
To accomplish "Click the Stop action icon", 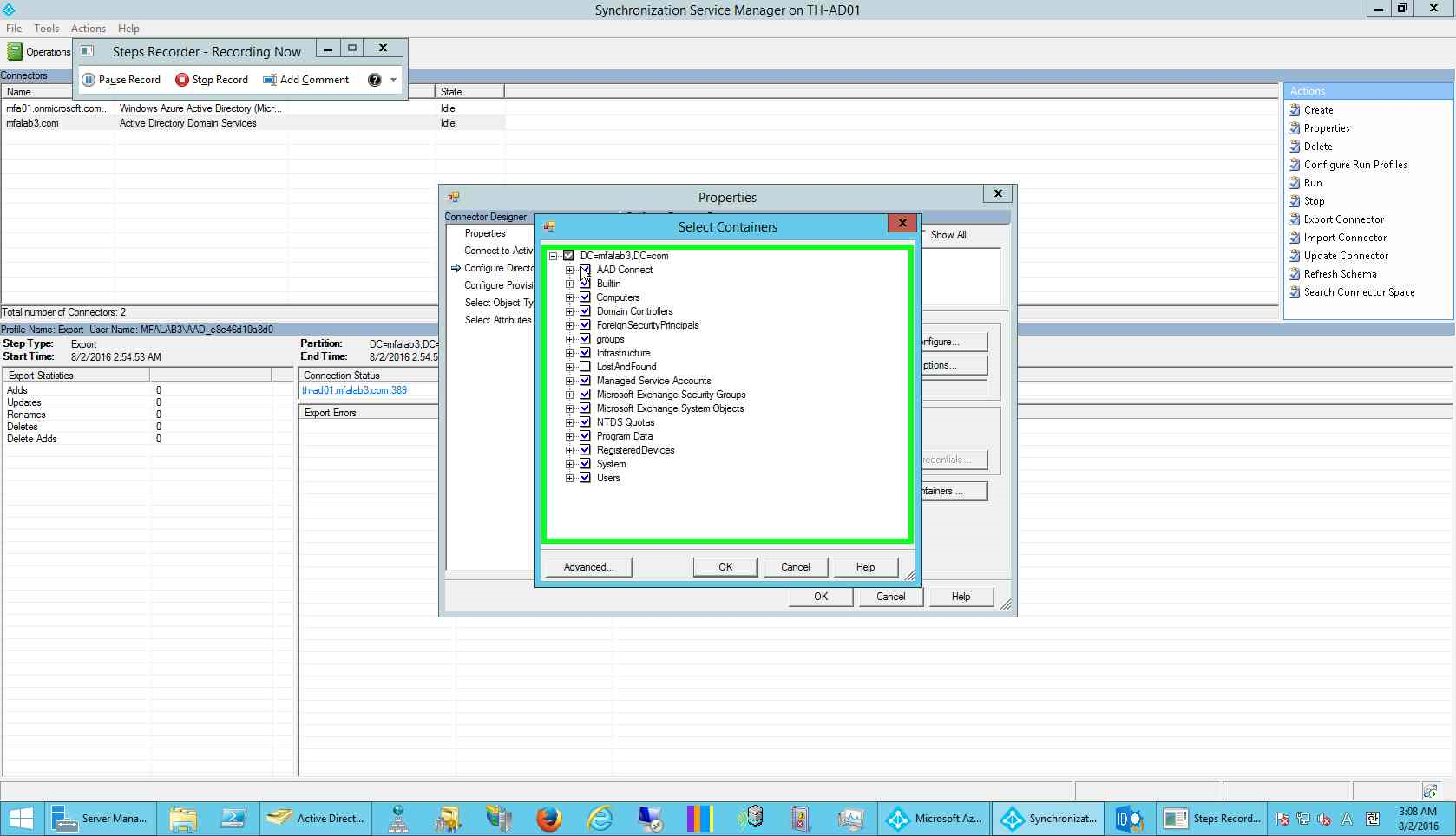I will pyautogui.click(x=1295, y=201).
